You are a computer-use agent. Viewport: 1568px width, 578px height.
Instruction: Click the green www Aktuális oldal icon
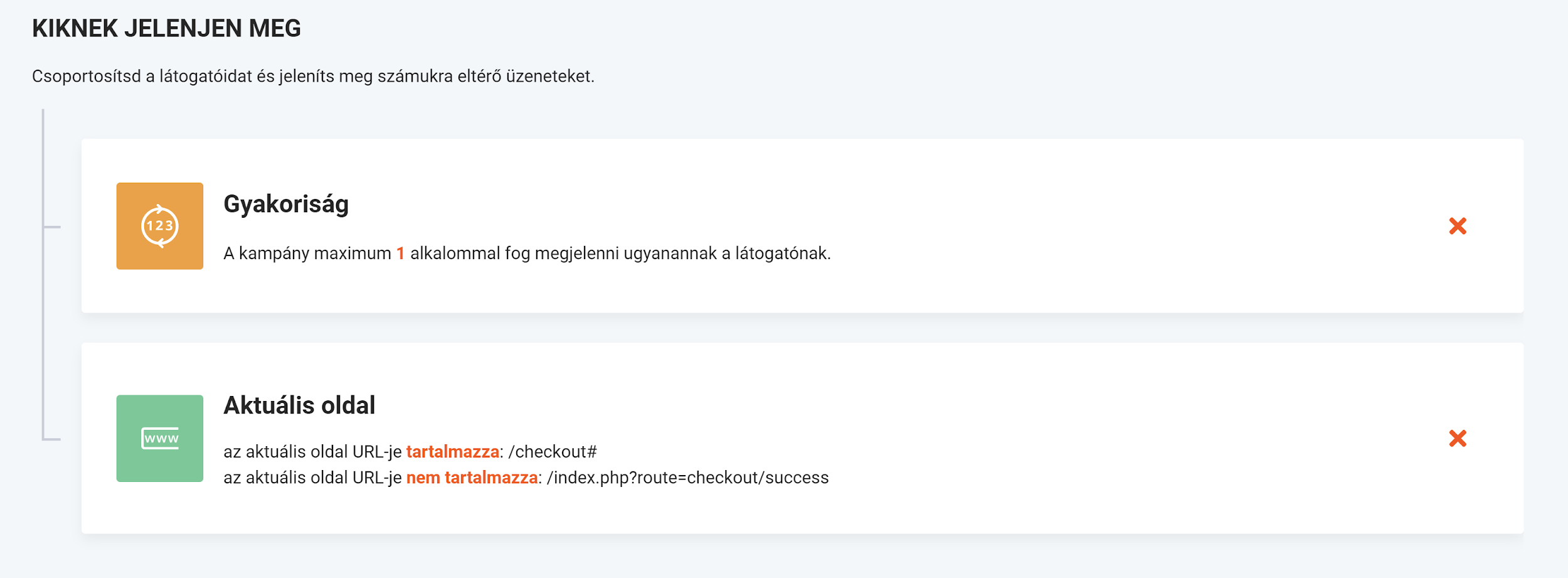coord(159,438)
